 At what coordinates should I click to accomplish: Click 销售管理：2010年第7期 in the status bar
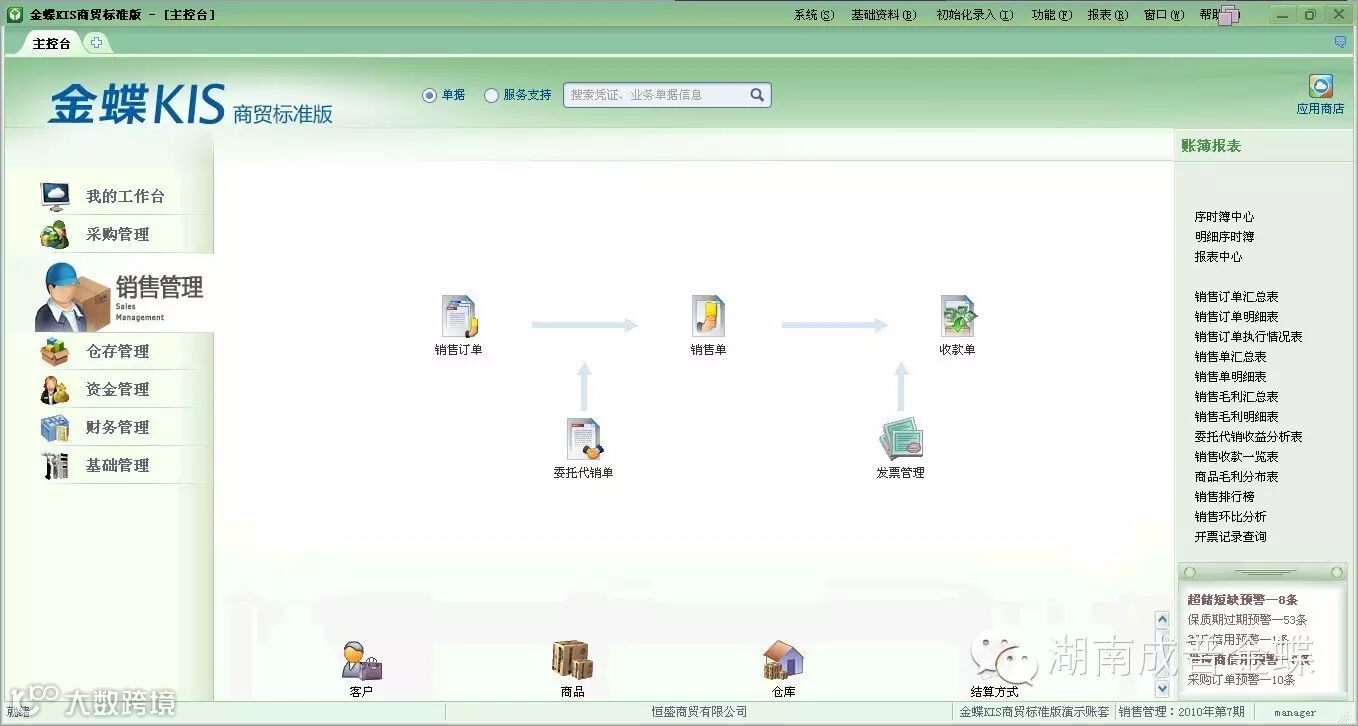[x=1182, y=712]
